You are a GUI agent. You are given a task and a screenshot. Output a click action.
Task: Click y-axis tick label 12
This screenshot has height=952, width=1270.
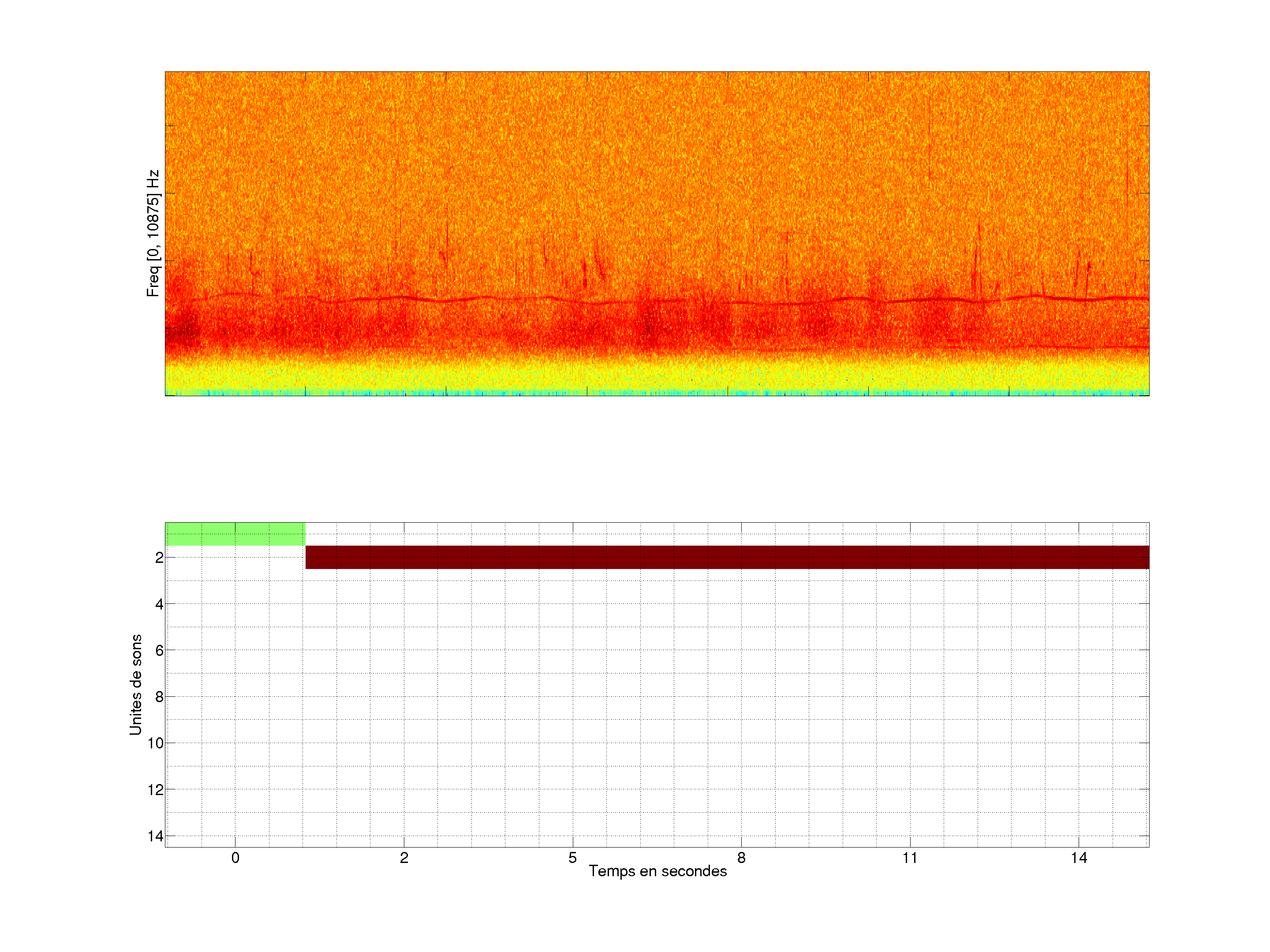pos(156,790)
